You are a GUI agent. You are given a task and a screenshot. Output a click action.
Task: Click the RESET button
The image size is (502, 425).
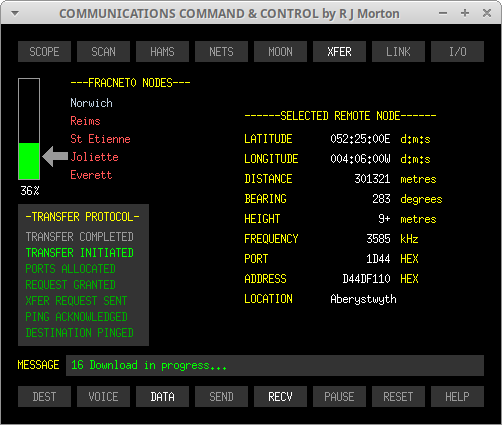coord(398,397)
